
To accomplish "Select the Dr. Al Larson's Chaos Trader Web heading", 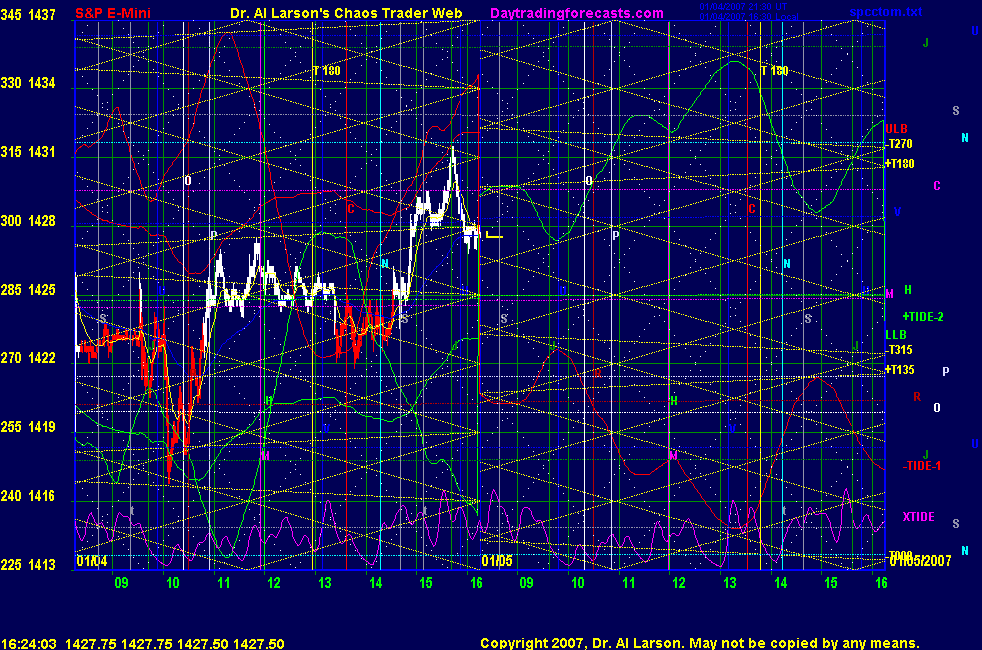I will coord(346,13).
